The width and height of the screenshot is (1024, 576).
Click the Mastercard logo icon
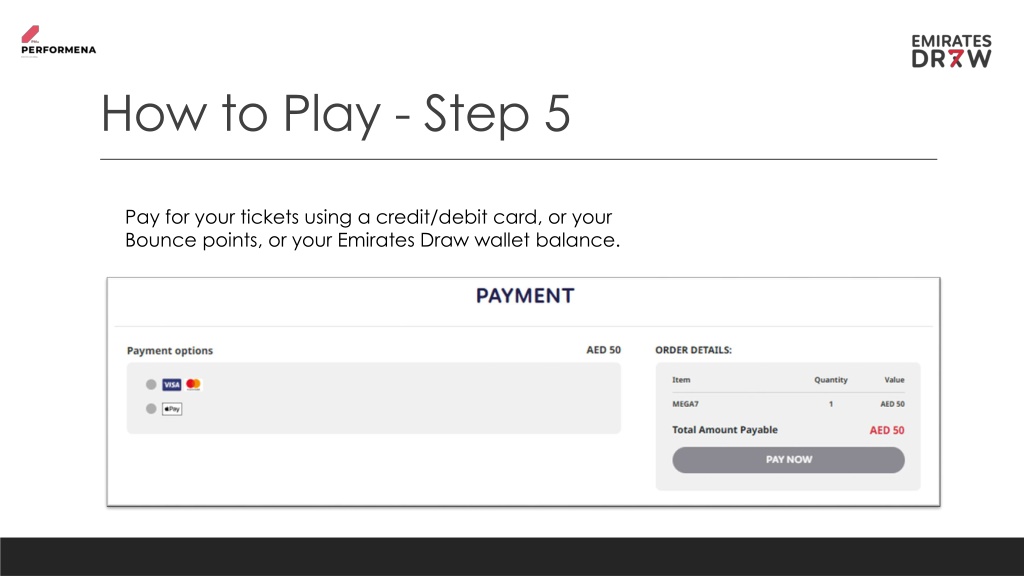click(x=193, y=384)
